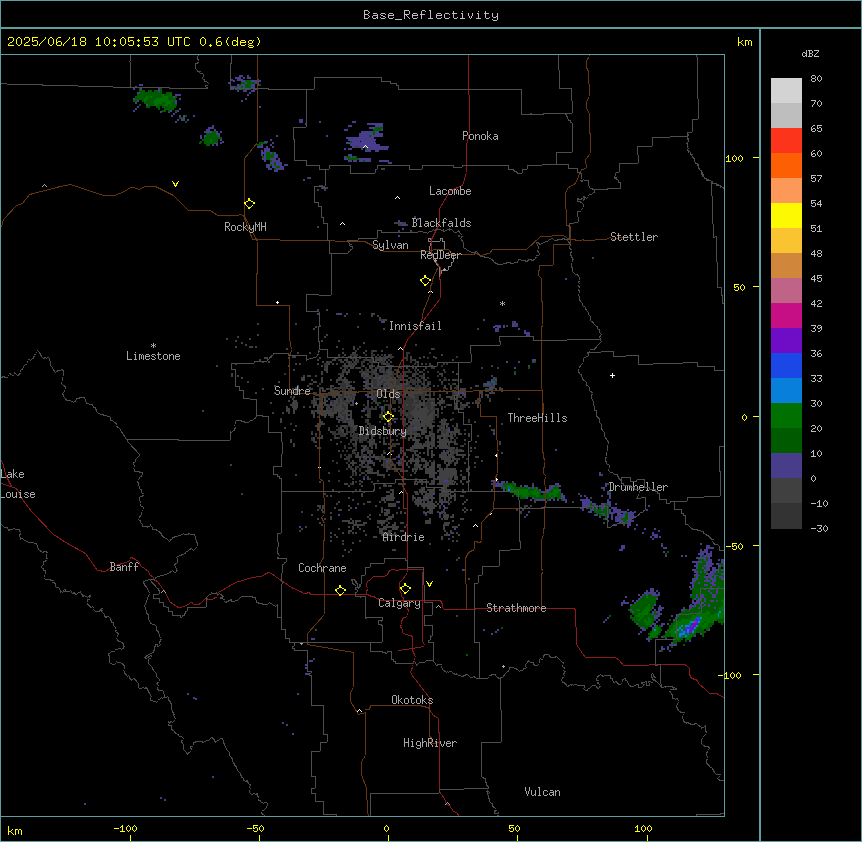Click the yellow diamond marker above RockyMH
862x842 pixels.
[x=249, y=203]
